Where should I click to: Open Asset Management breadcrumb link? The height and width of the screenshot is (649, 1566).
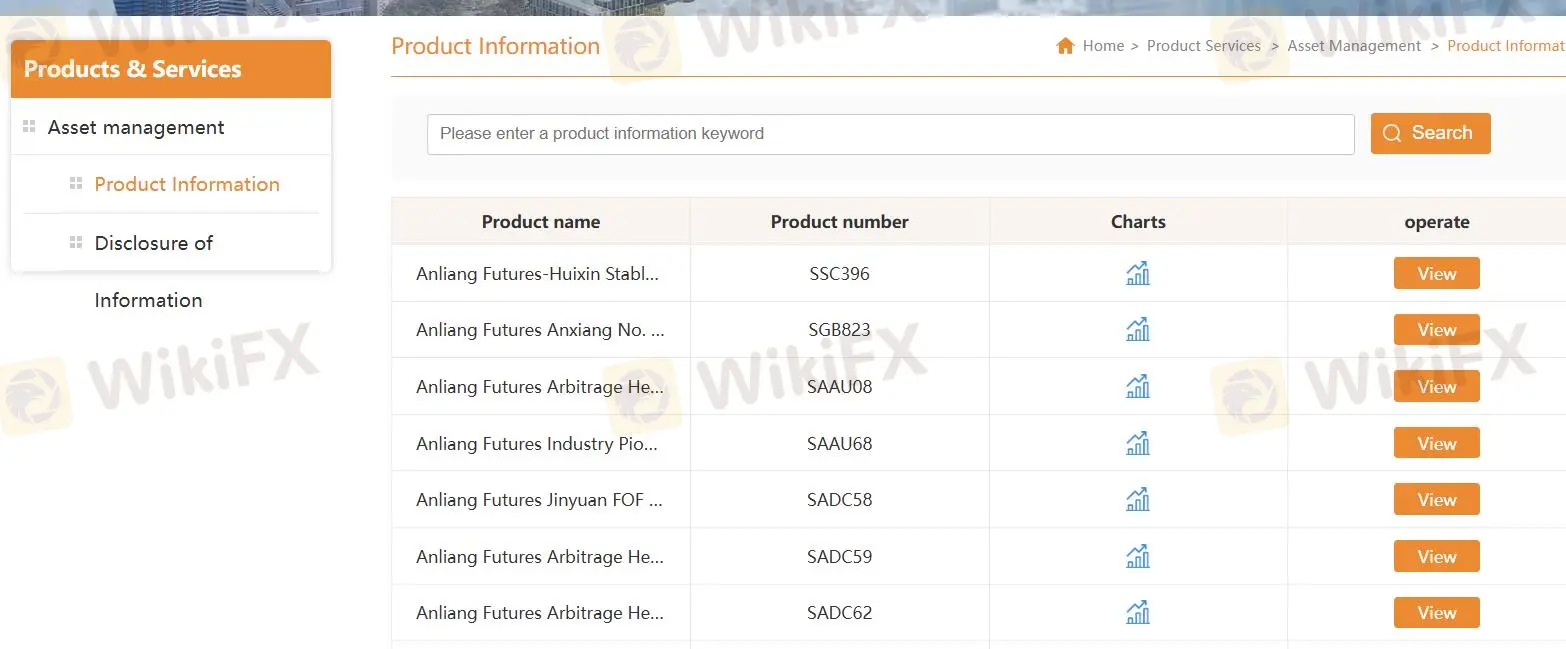tap(1354, 45)
